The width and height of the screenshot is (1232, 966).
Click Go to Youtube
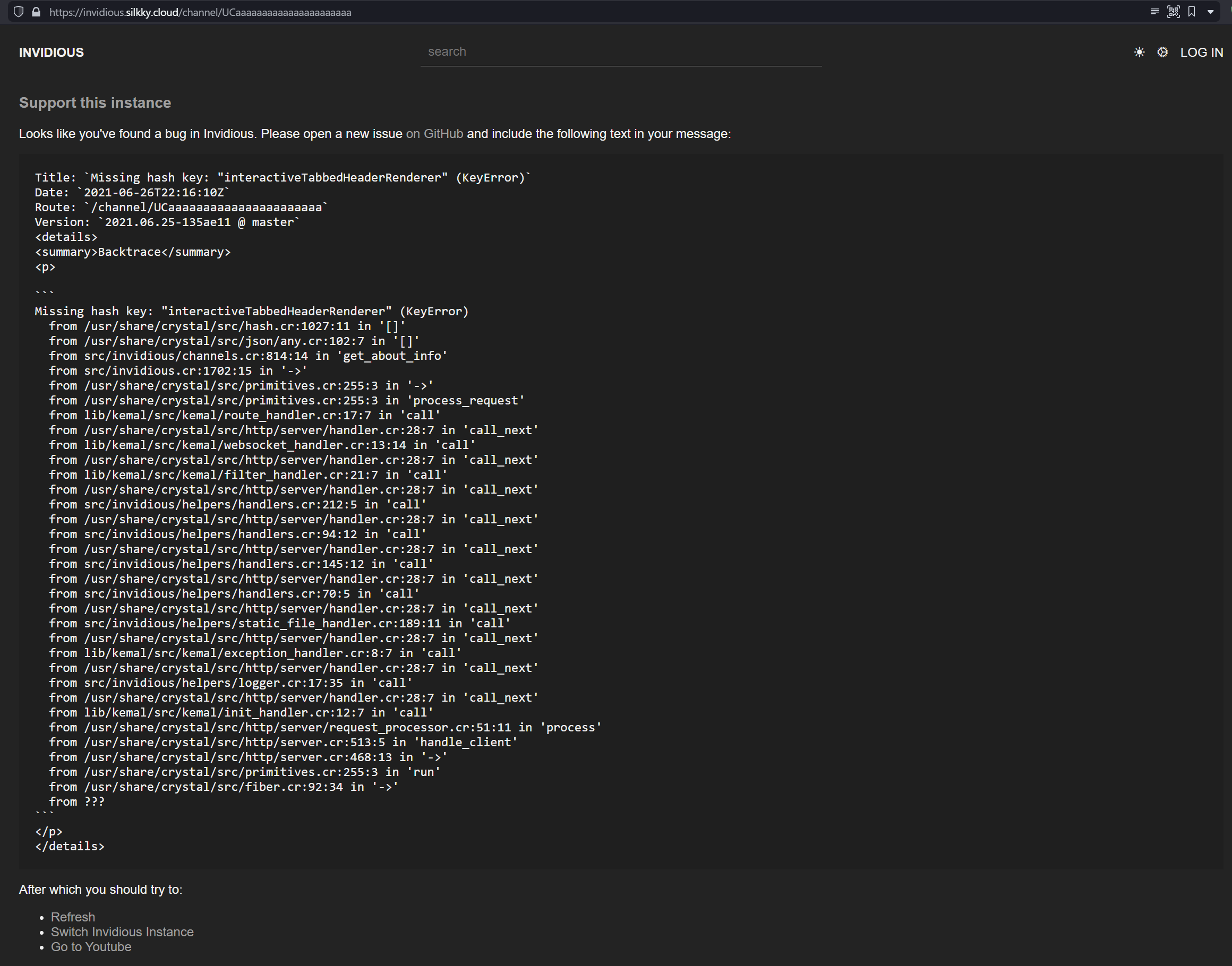91,946
